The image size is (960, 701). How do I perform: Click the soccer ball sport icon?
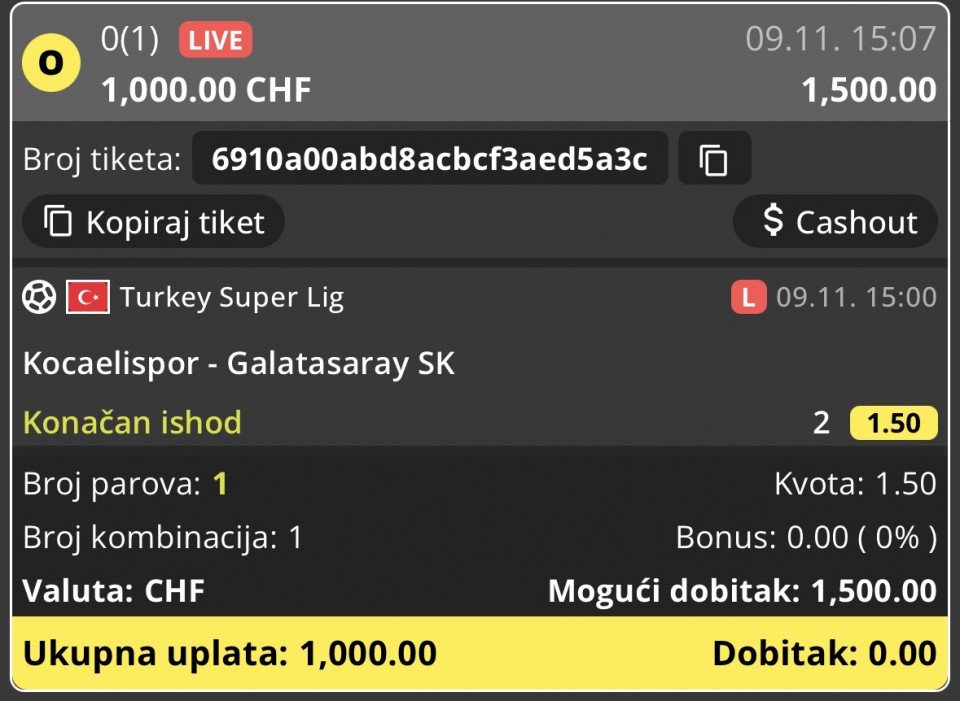point(39,297)
